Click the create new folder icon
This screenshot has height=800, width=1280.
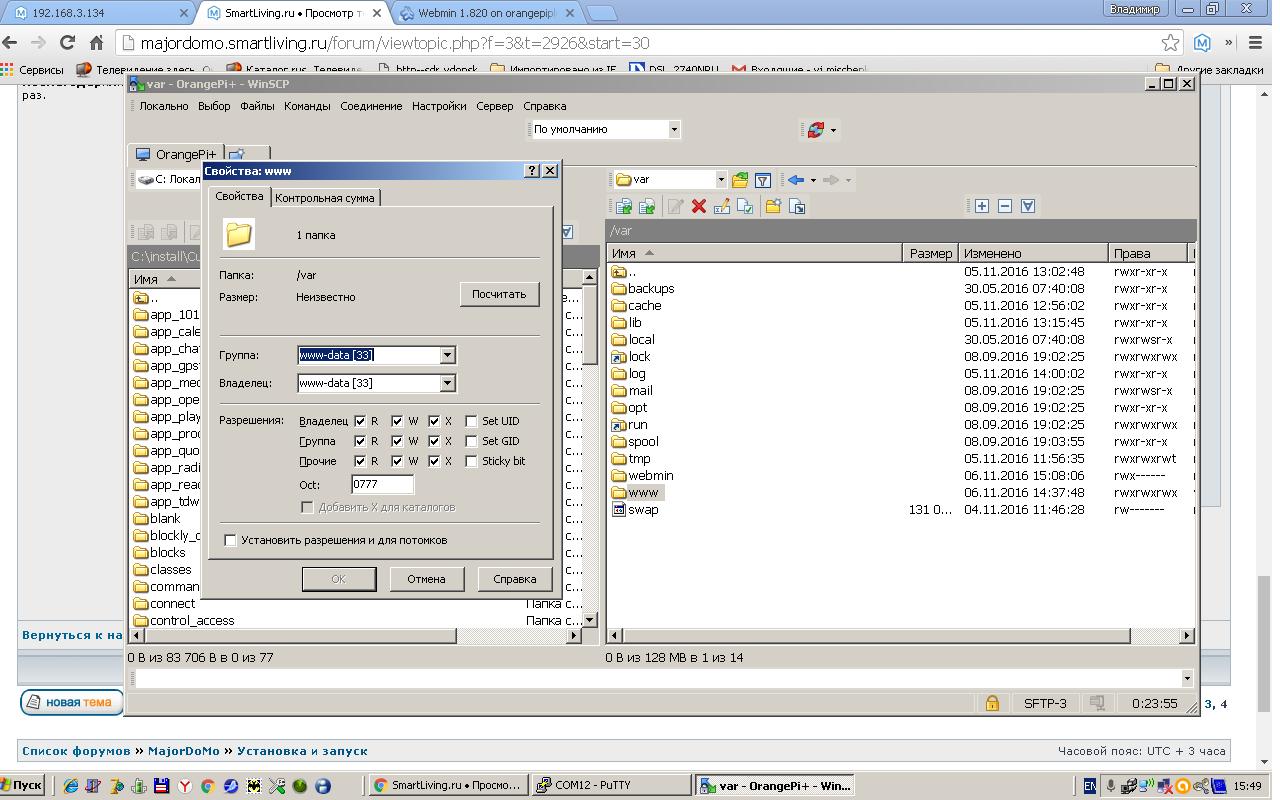point(773,206)
